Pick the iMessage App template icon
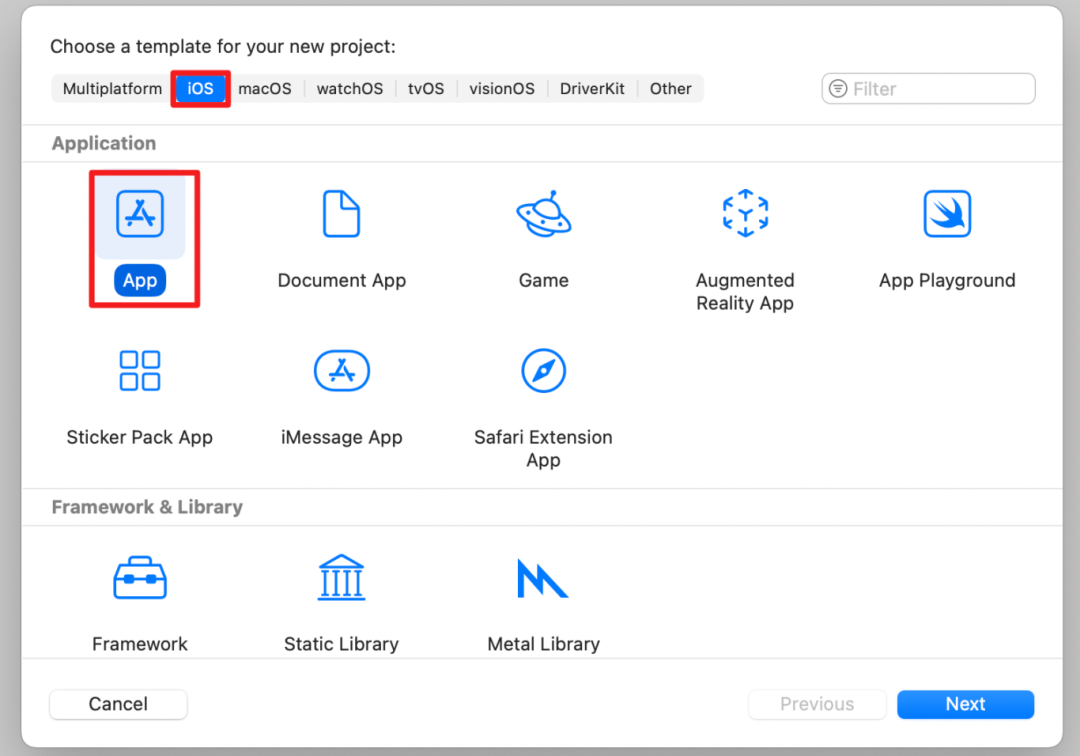The width and height of the screenshot is (1080, 756). 342,370
